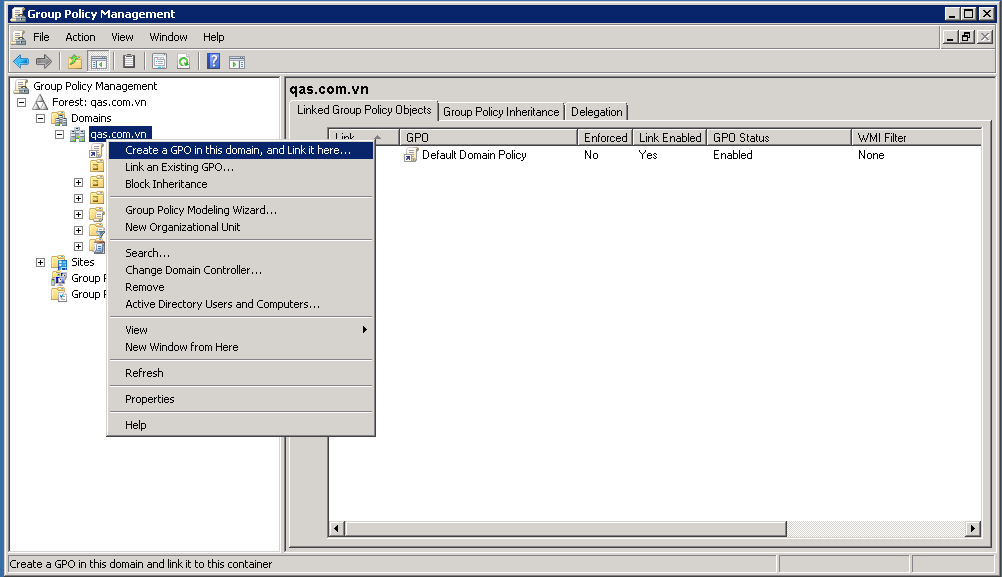
Task: Toggle Block Inheritance in context menu
Action: tap(166, 184)
